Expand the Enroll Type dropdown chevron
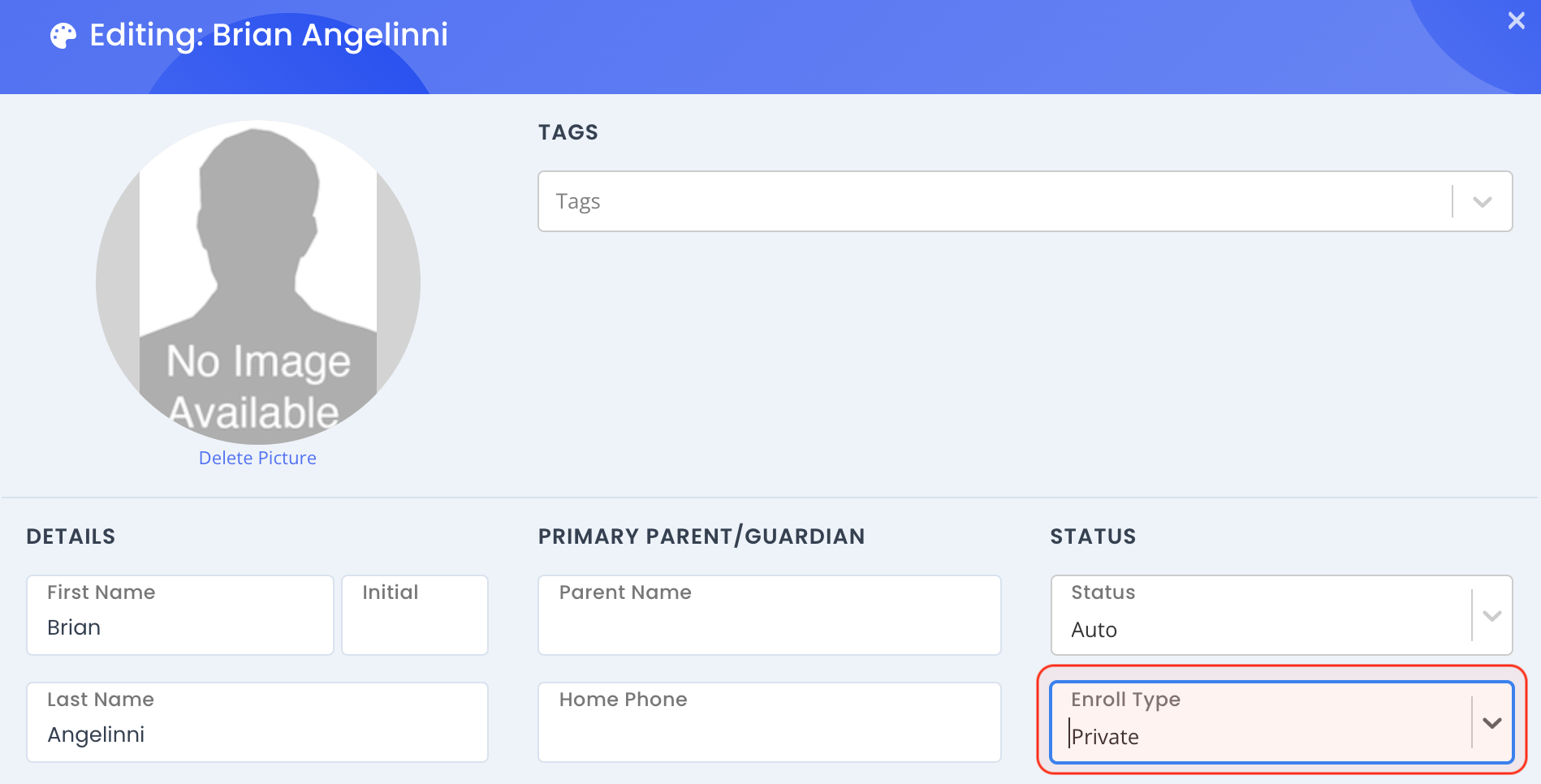Viewport: 1541px width, 784px height. click(x=1491, y=723)
